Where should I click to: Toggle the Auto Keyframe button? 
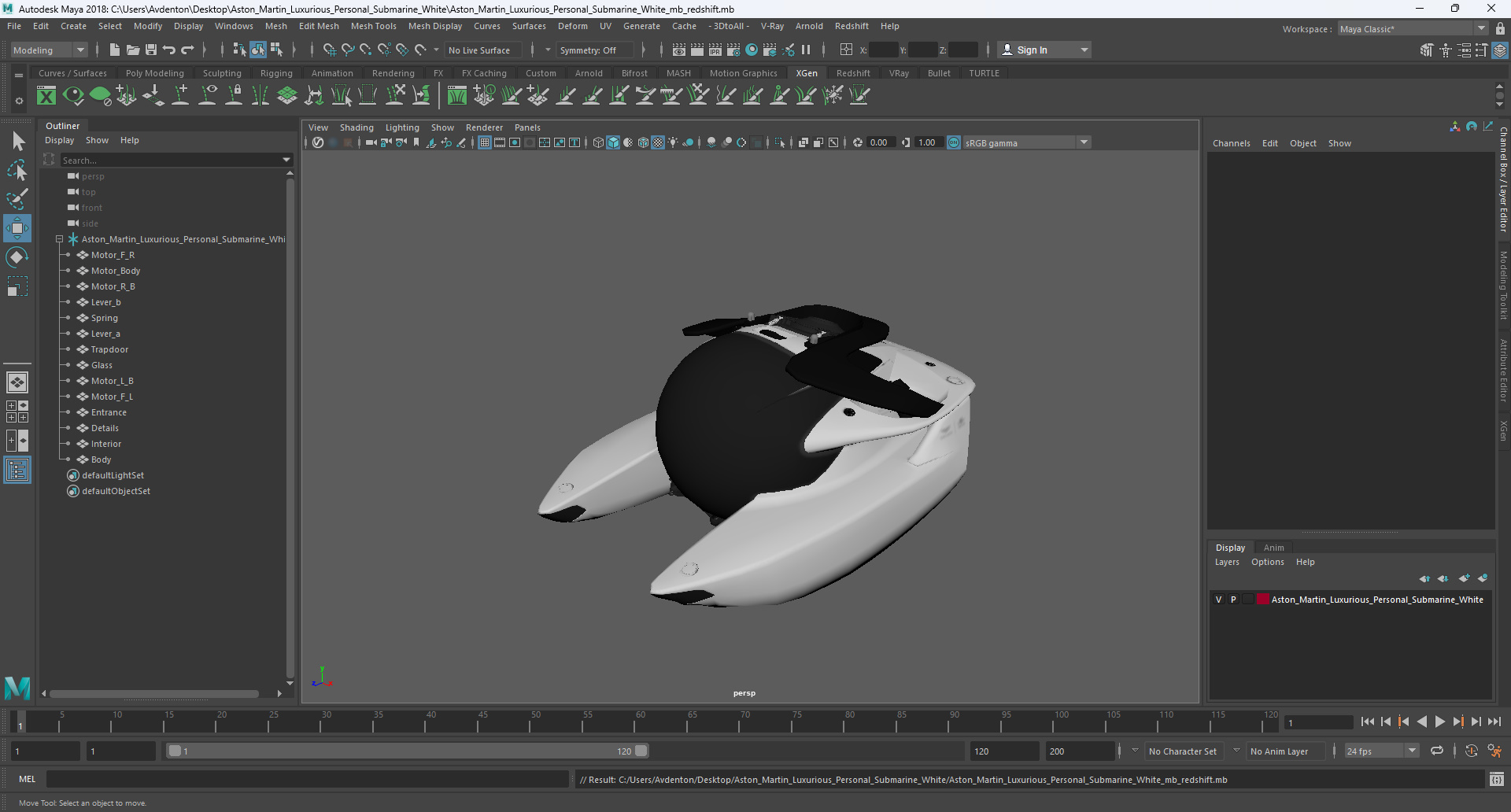1471,751
